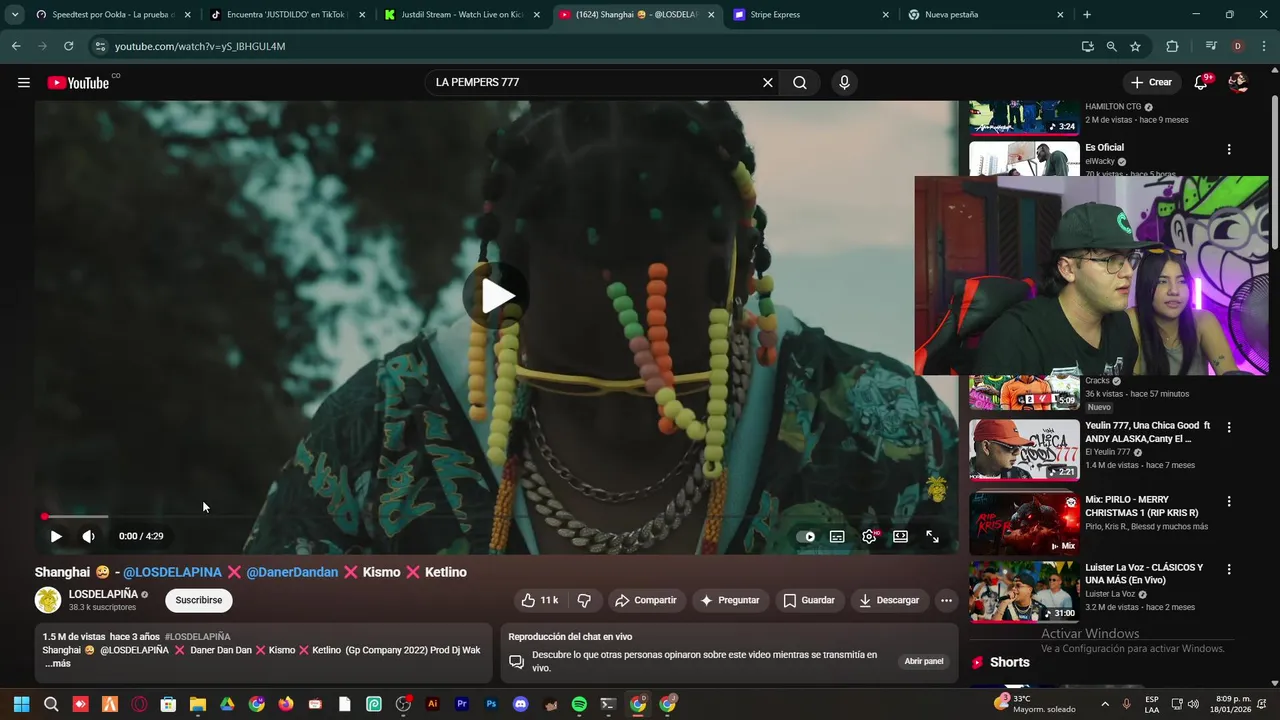The image size is (1280, 720).
Task: Open Photoshop from the taskbar
Action: [491, 704]
